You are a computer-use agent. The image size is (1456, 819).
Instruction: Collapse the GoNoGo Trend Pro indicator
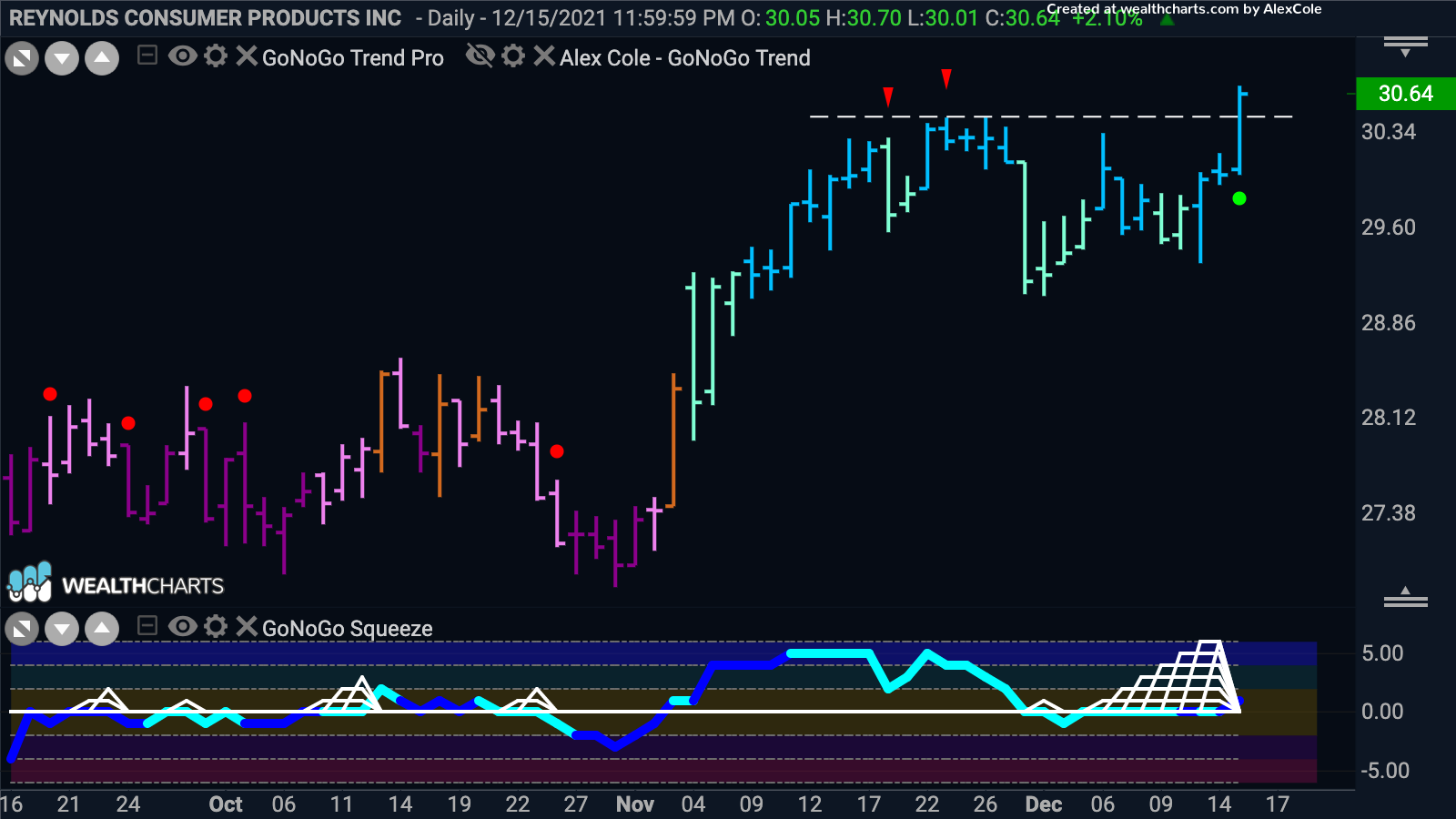(x=147, y=56)
